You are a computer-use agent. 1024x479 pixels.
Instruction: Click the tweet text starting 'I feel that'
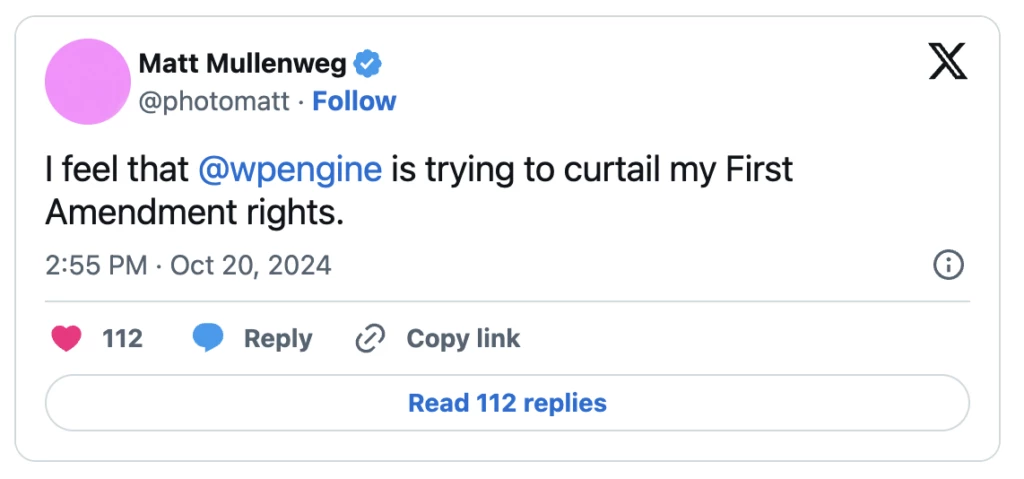pos(118,169)
